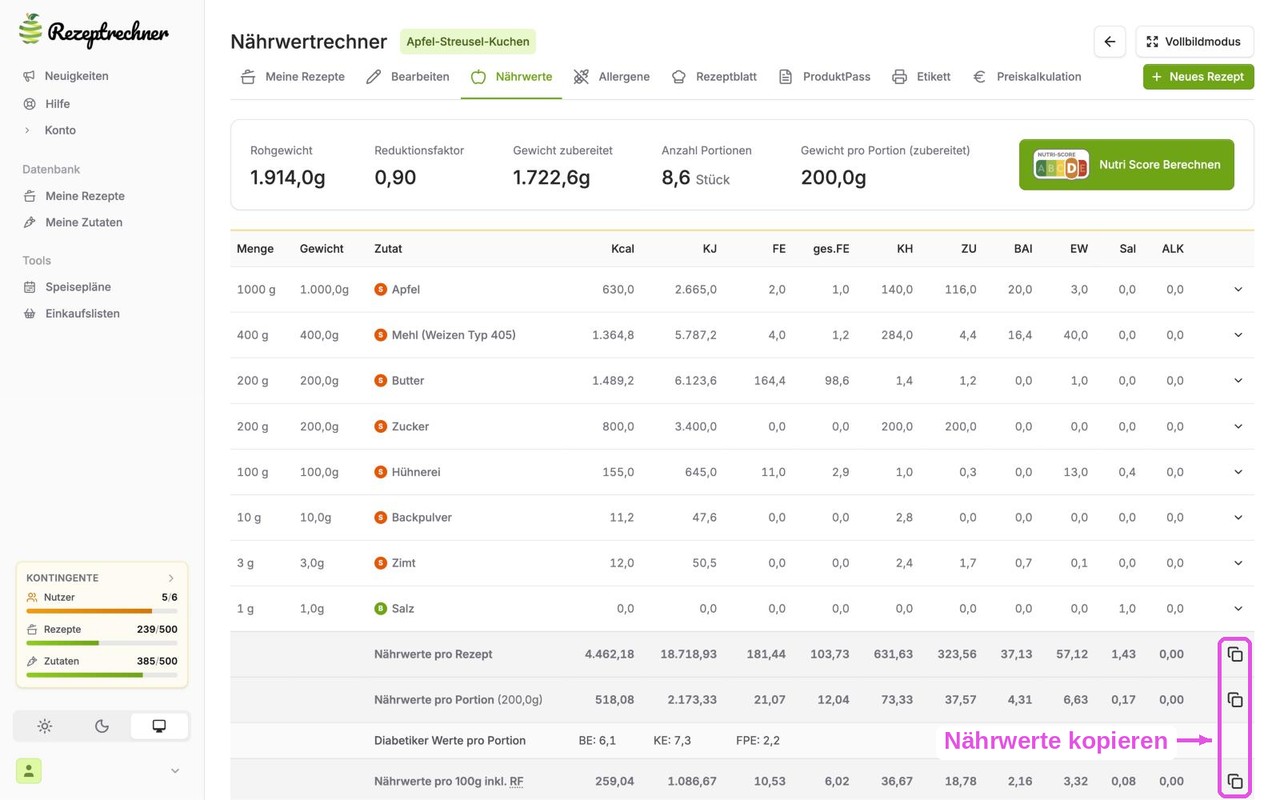The height and width of the screenshot is (800, 1280).
Task: Click the Nutri-Score label graphic
Action: (1061, 164)
